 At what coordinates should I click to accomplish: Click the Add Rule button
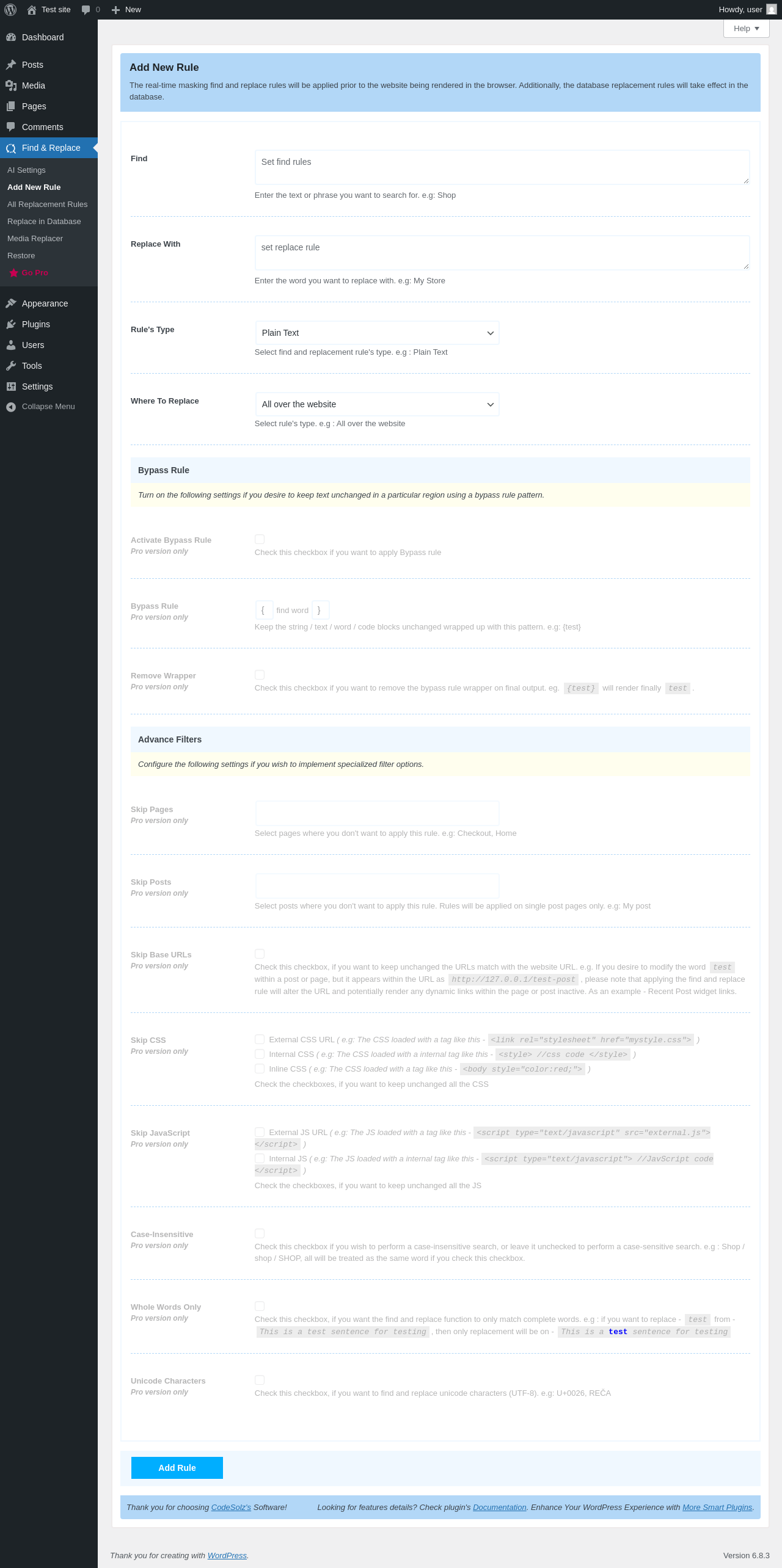point(177,1468)
